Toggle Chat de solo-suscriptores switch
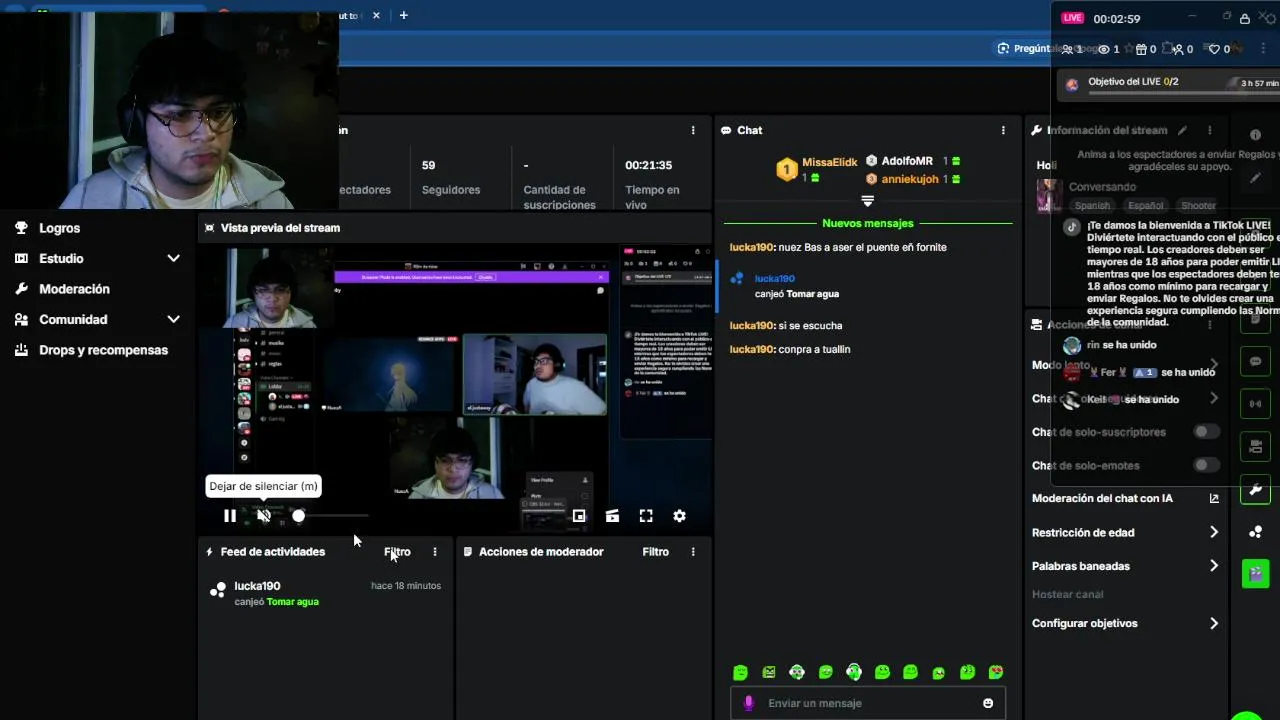 pyautogui.click(x=1207, y=432)
